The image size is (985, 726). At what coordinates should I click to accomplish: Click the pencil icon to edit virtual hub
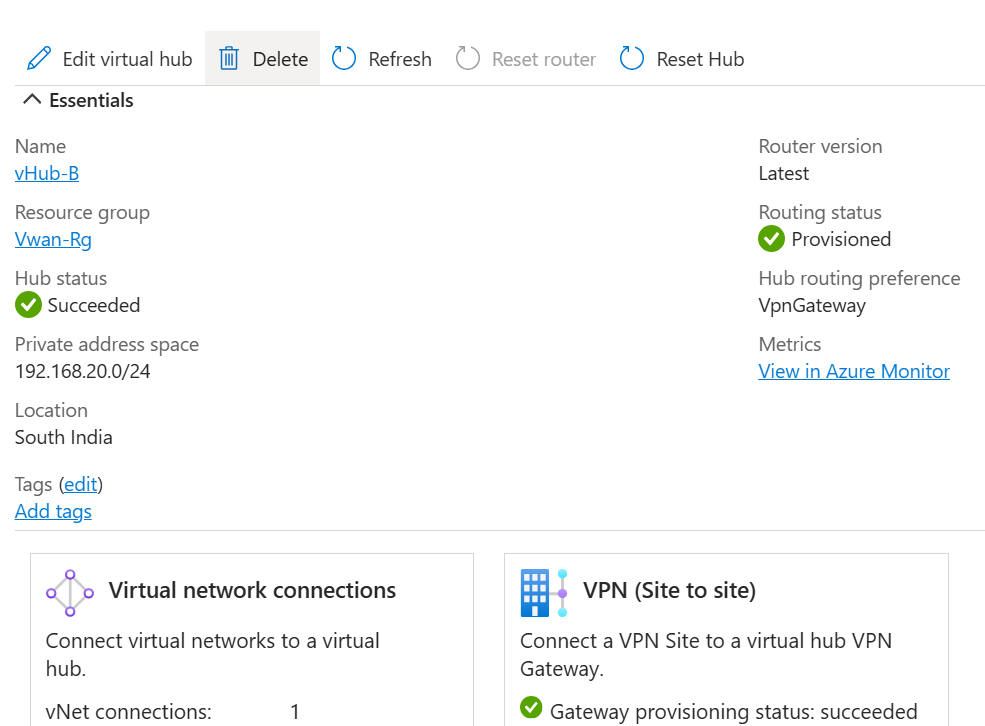tap(39, 58)
